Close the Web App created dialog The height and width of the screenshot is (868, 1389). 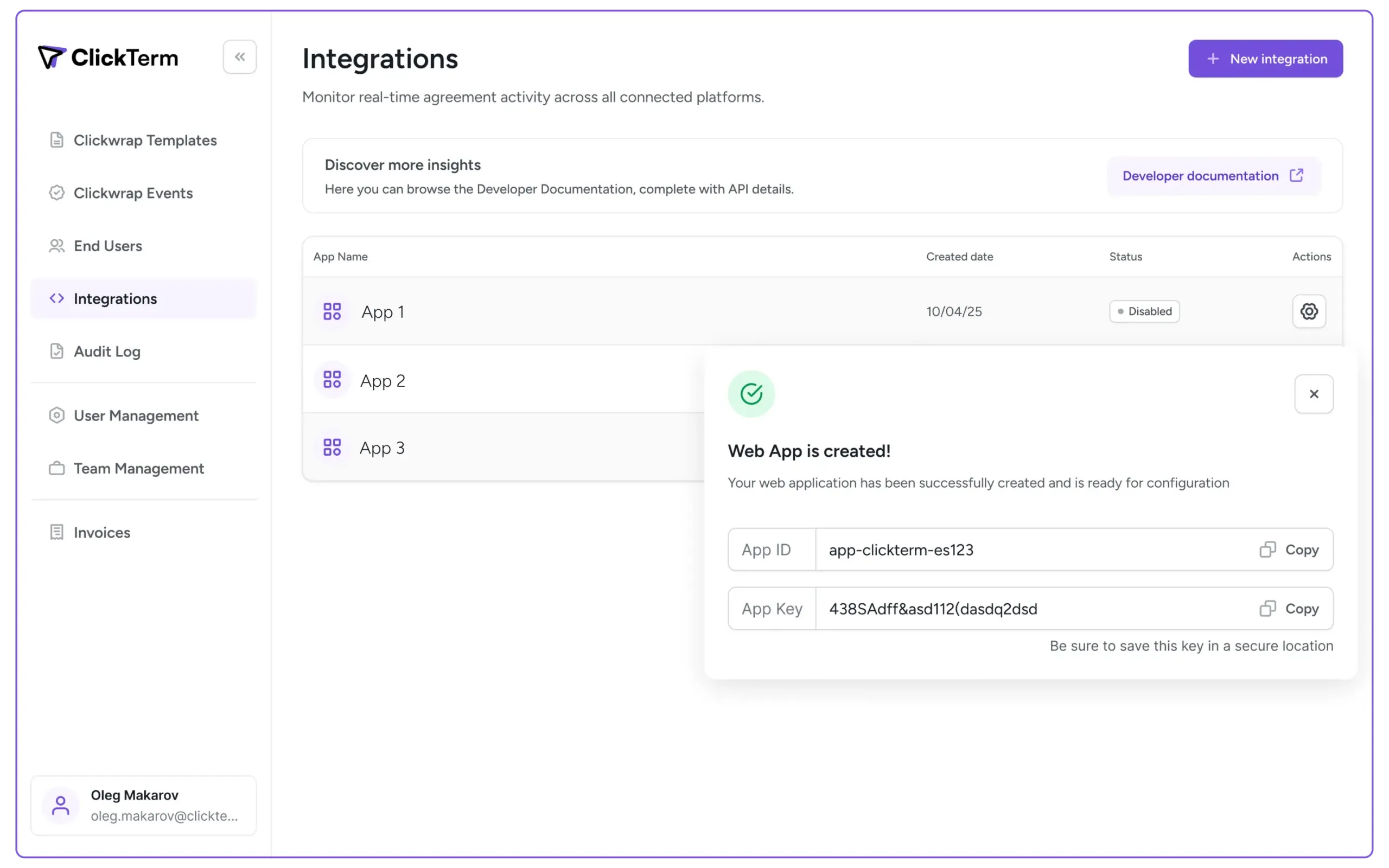click(1313, 394)
